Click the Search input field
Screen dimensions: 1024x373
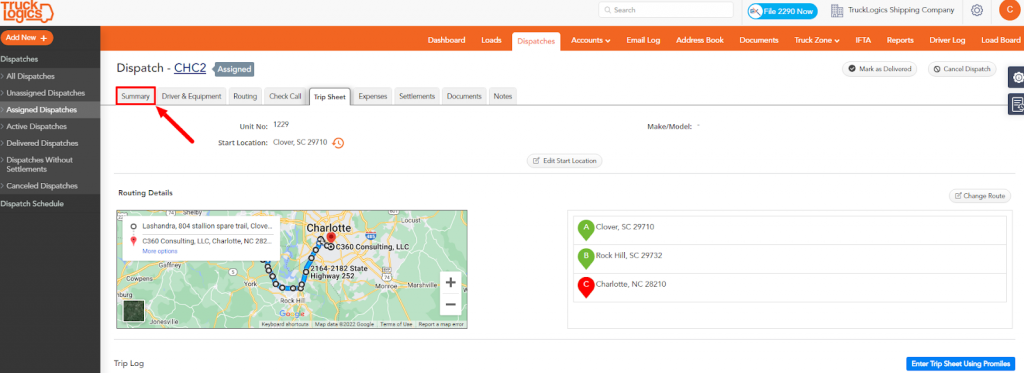665,10
